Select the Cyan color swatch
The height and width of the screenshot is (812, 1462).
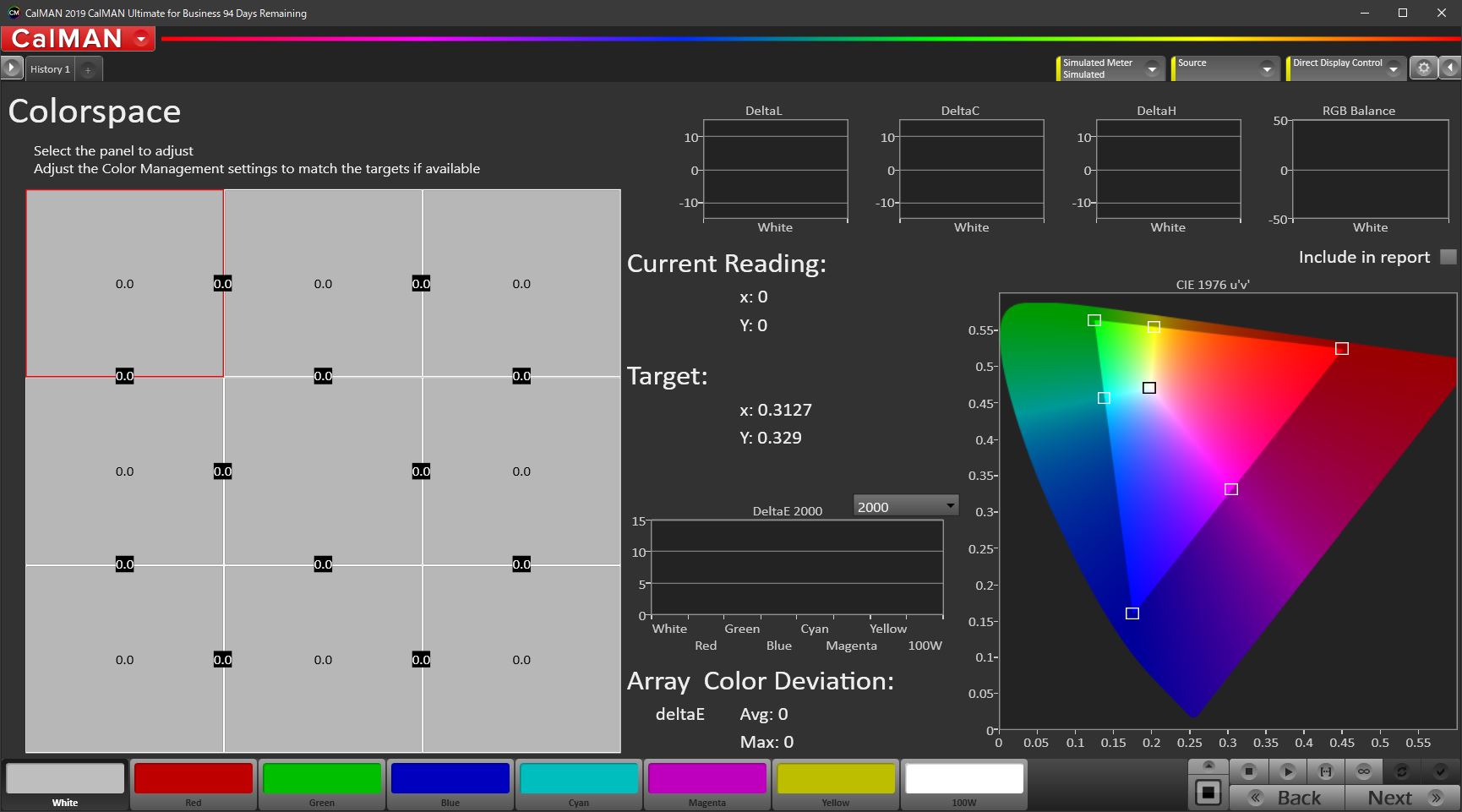coord(579,779)
